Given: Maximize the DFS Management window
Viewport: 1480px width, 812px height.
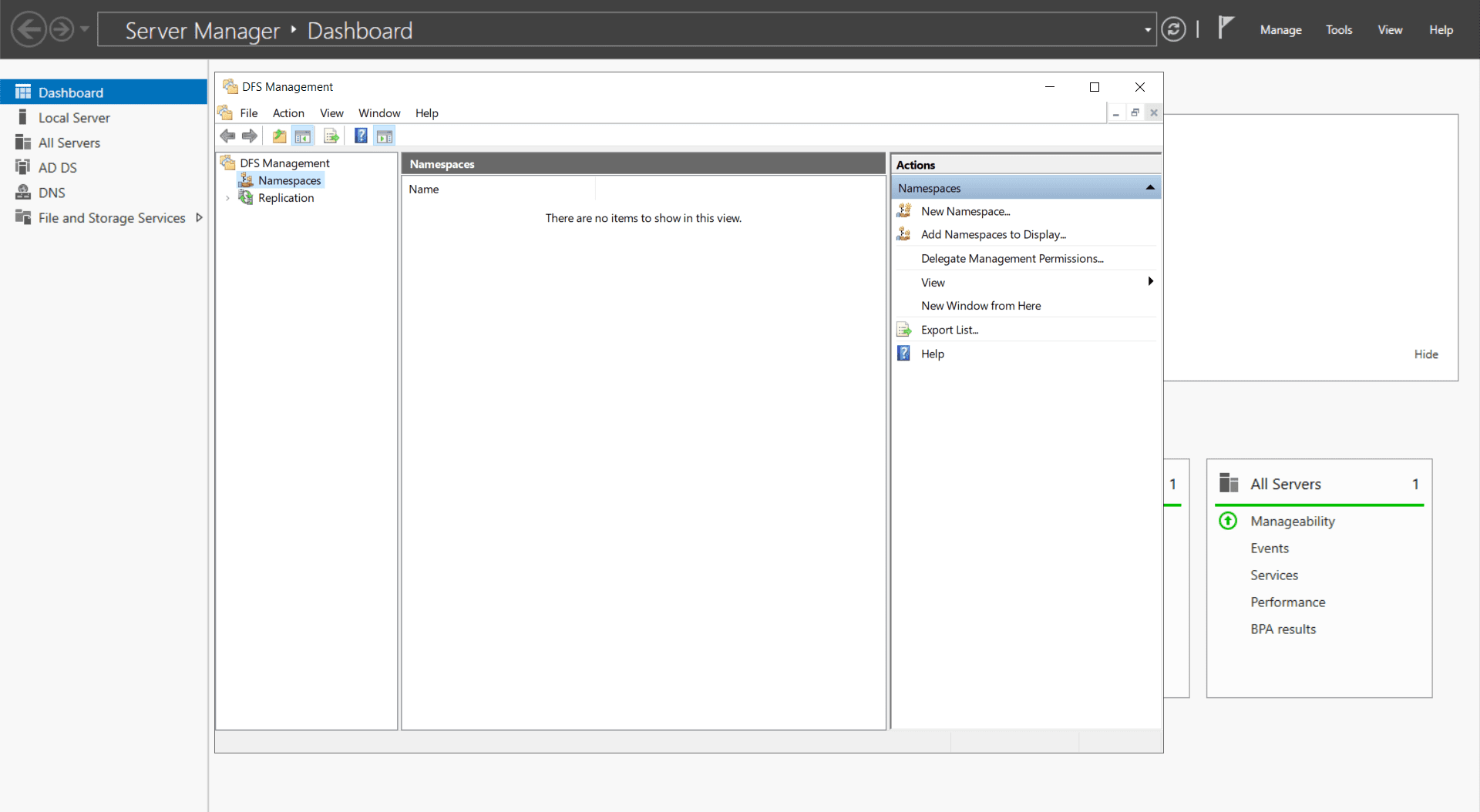Looking at the screenshot, I should coord(1095,87).
